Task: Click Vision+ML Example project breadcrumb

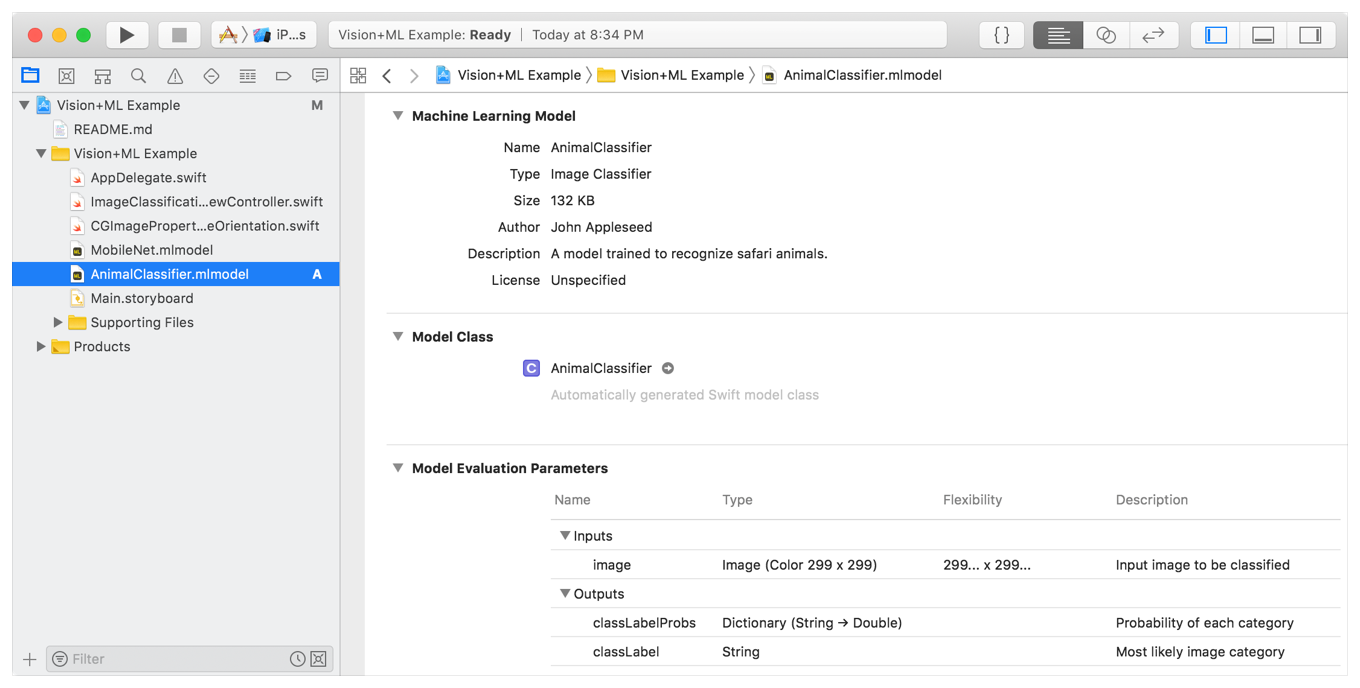Action: pos(508,75)
